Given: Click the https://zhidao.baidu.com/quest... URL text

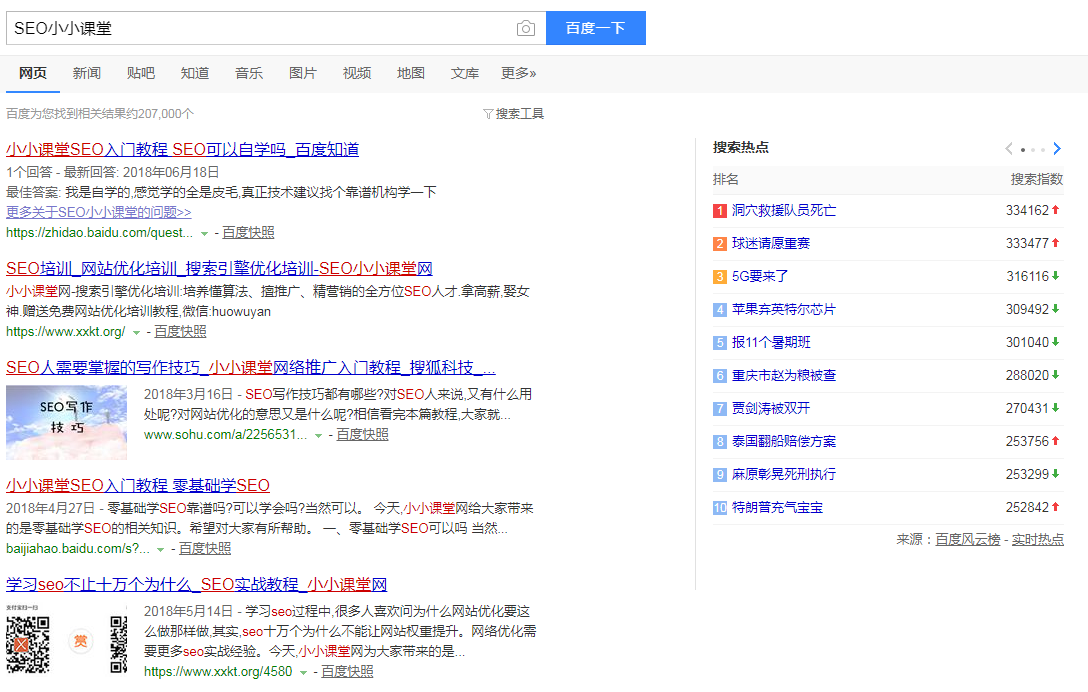Looking at the screenshot, I should [99, 233].
